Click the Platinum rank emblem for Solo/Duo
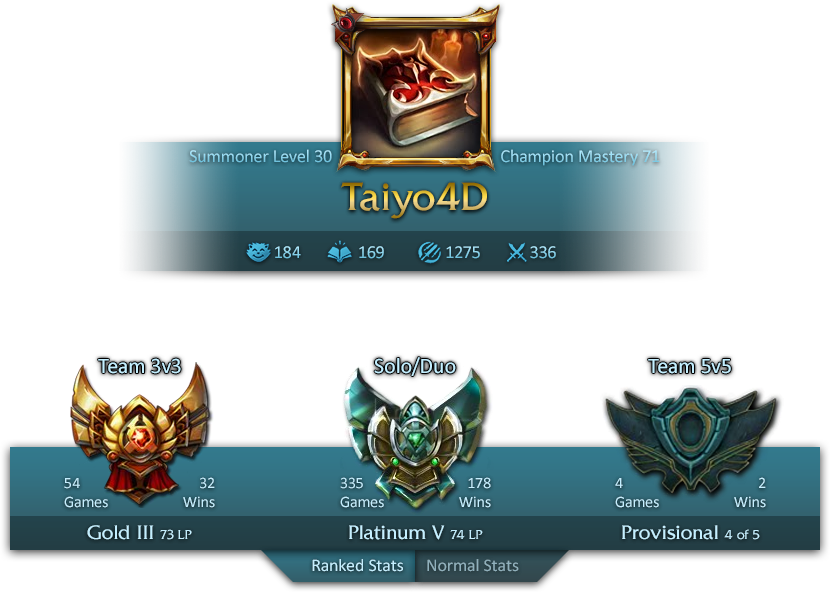 (415, 437)
